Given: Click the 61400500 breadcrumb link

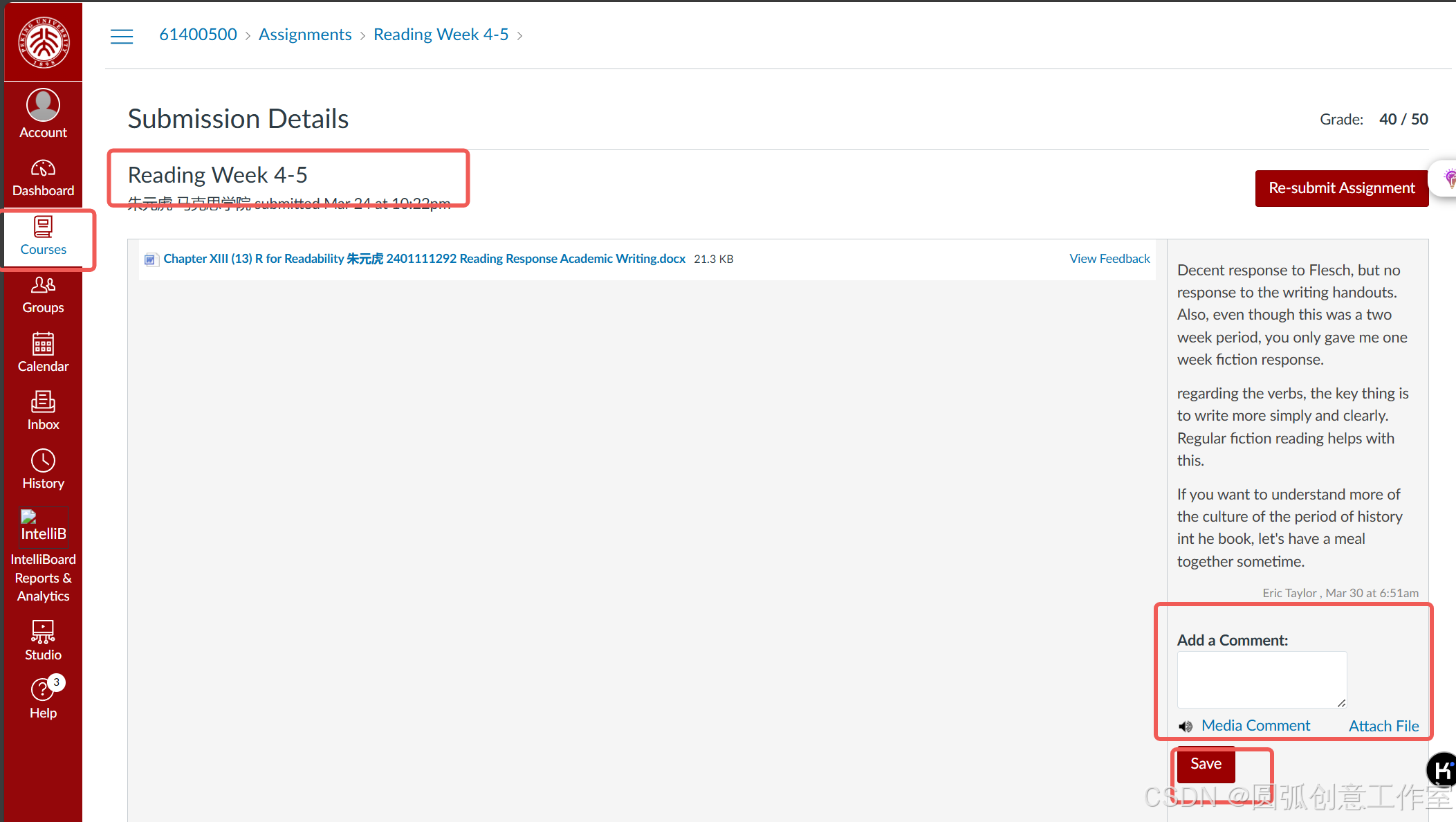Looking at the screenshot, I should 198,35.
